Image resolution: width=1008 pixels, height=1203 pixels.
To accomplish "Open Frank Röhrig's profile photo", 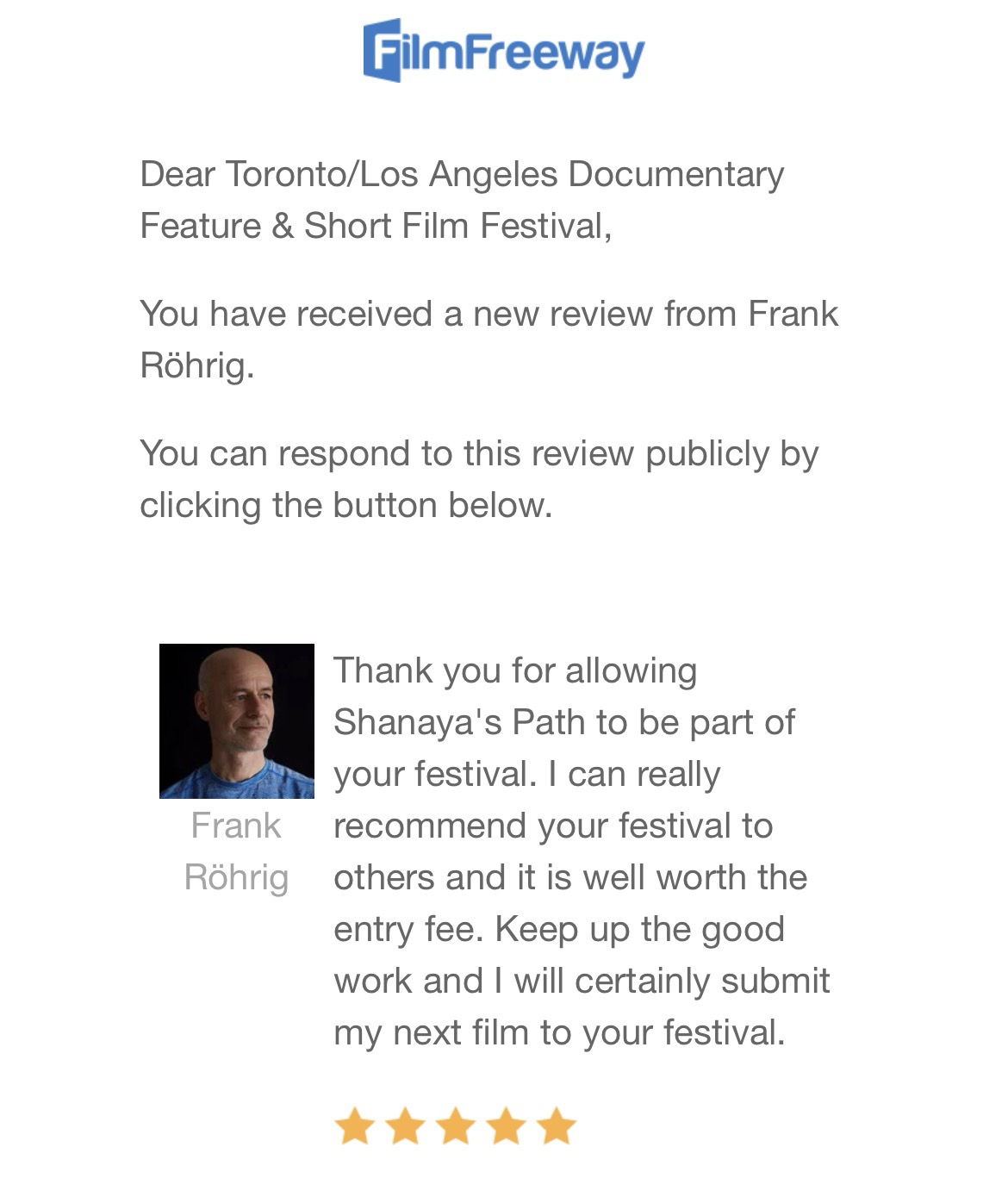I will [x=237, y=720].
